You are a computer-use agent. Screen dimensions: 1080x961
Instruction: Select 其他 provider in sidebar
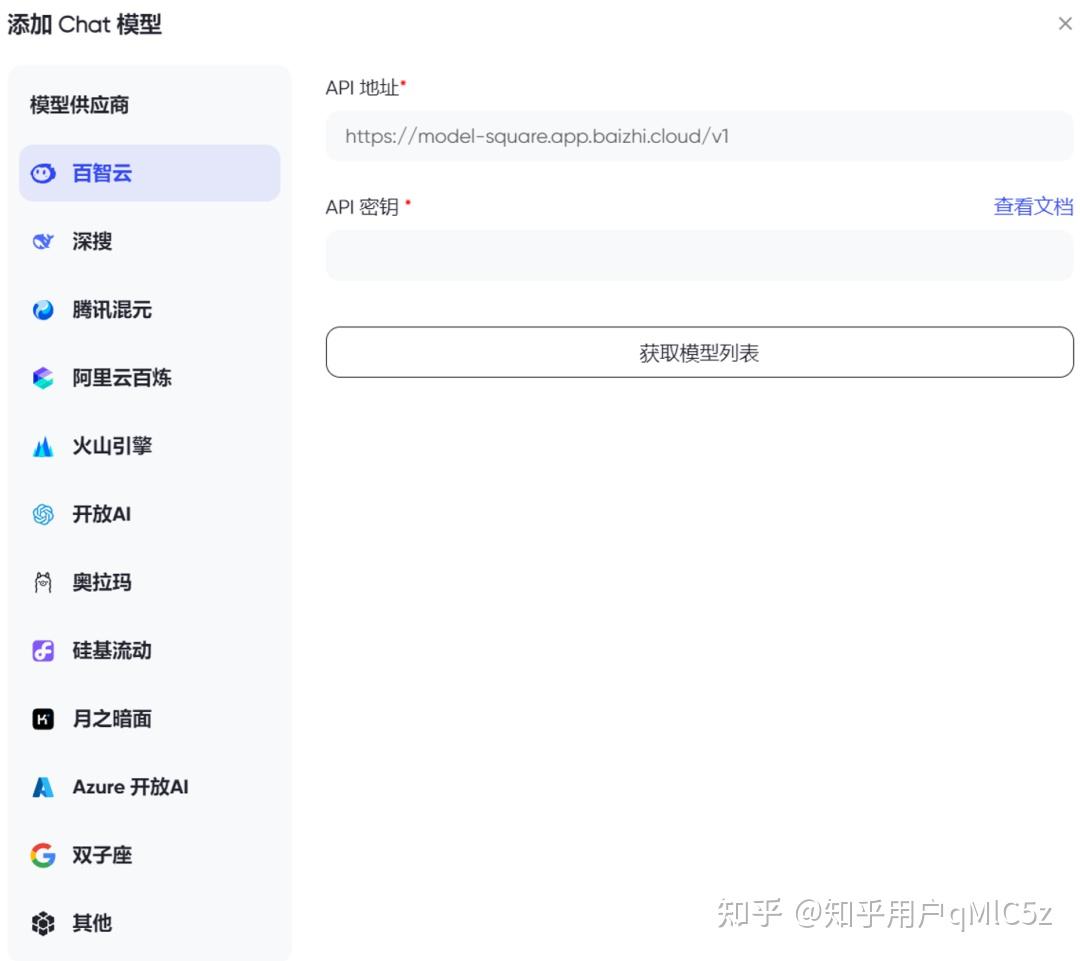click(x=92, y=924)
